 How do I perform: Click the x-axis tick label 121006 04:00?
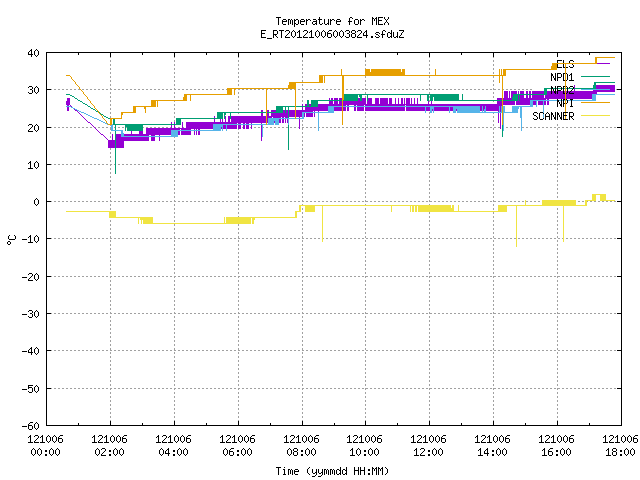click(x=173, y=446)
